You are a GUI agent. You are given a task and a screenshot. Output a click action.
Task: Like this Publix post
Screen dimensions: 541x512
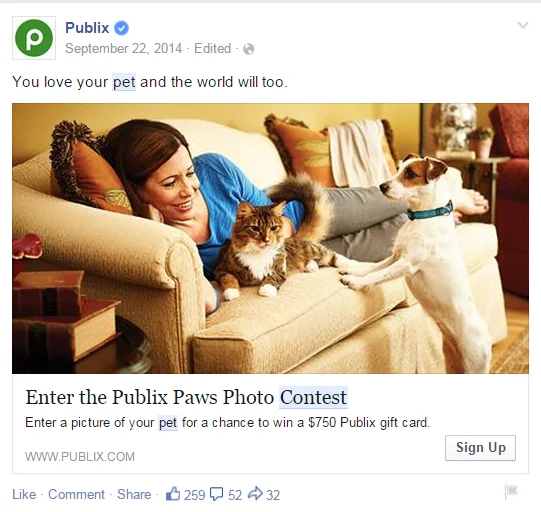click(x=24, y=494)
